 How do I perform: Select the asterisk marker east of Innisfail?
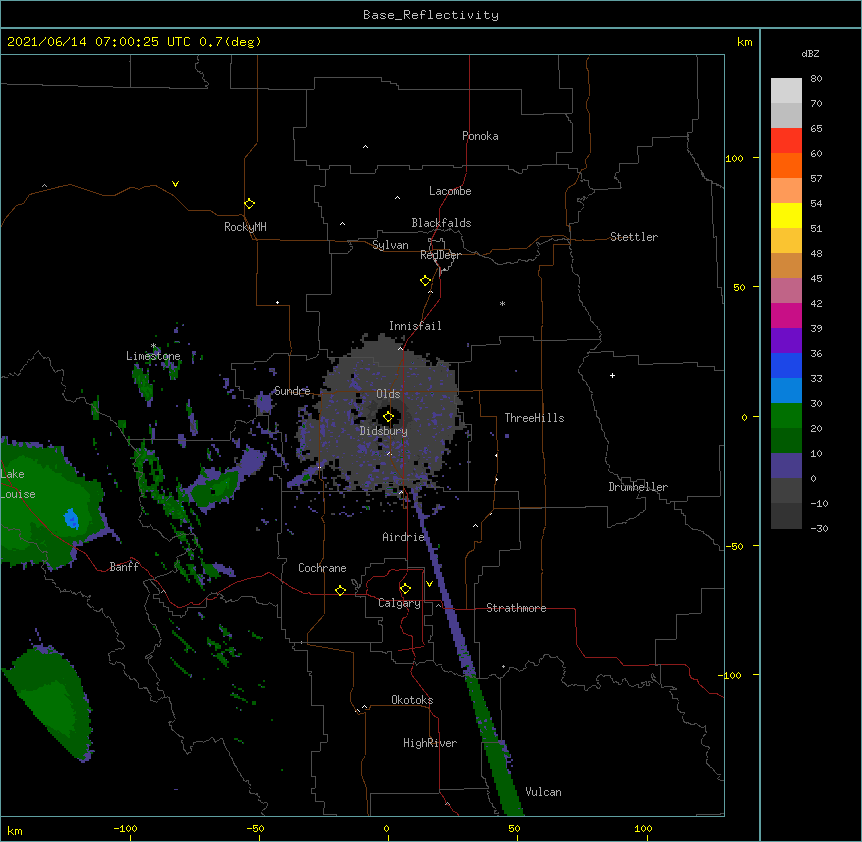502,303
